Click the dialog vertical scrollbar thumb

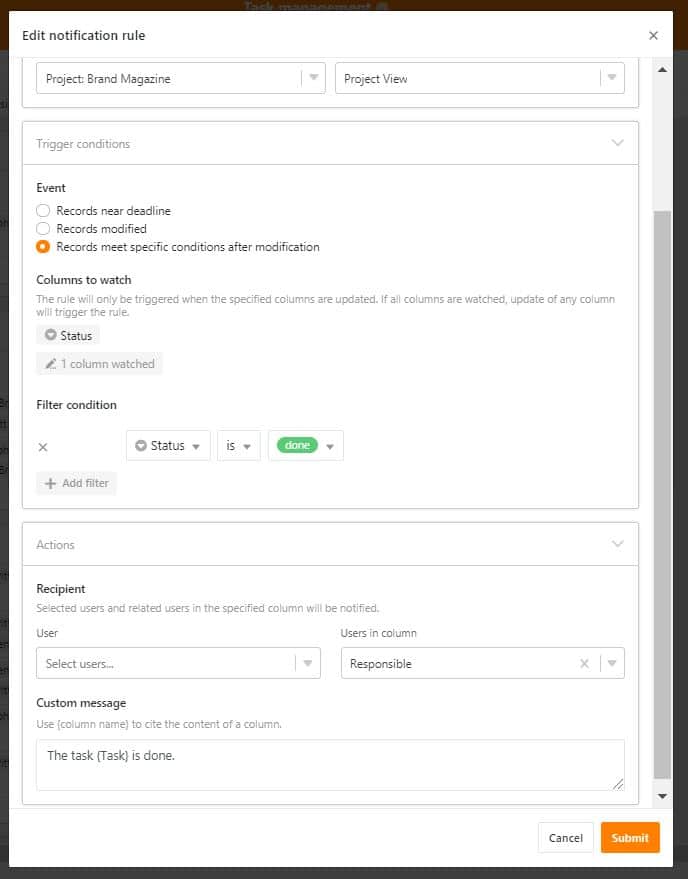tap(662, 494)
